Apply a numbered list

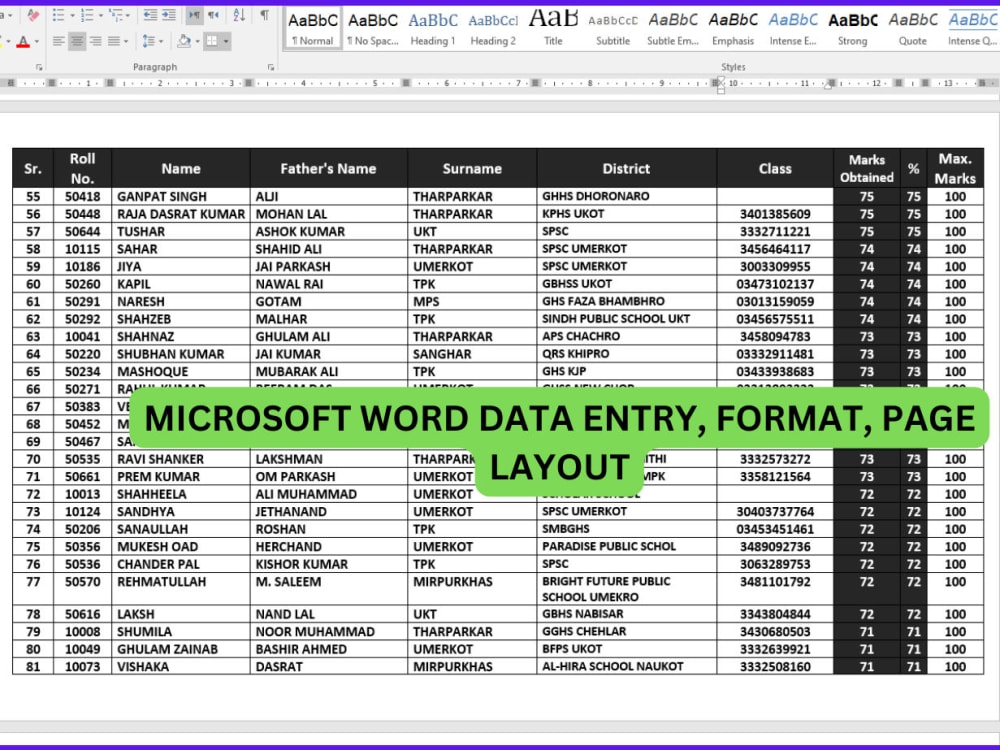click(87, 15)
